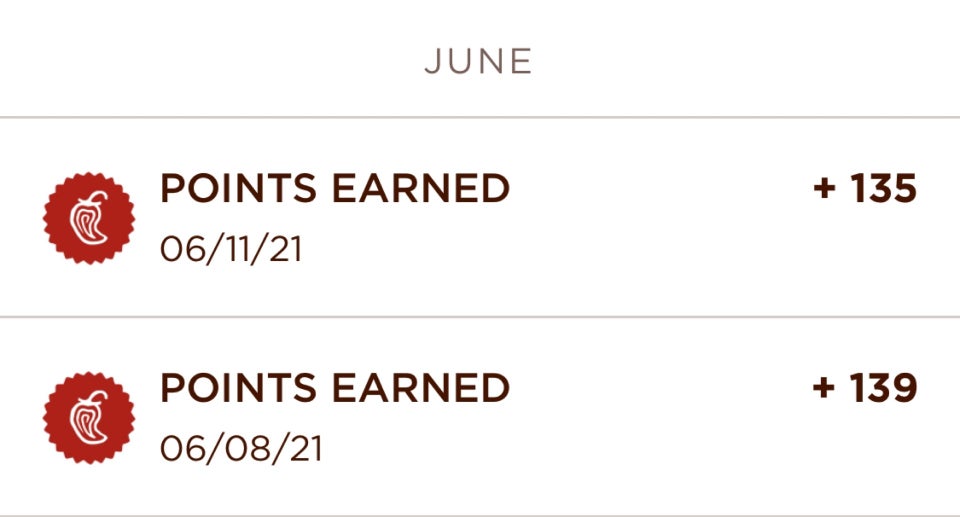The width and height of the screenshot is (960, 517).
Task: Tap the red pepper badge beside 06/11/21
Action: coord(89,219)
